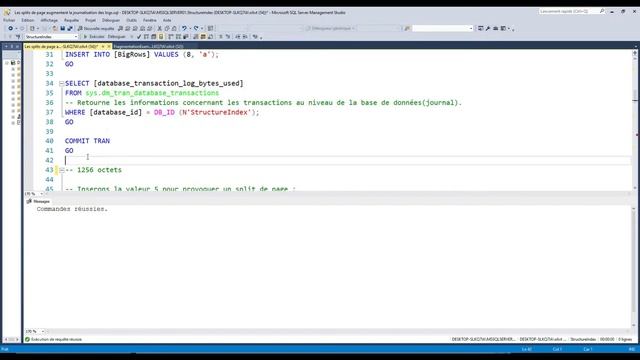Click the messages pane vertical scrollbar
Image resolution: width=640 pixels, height=360 pixels.
[x=633, y=267]
